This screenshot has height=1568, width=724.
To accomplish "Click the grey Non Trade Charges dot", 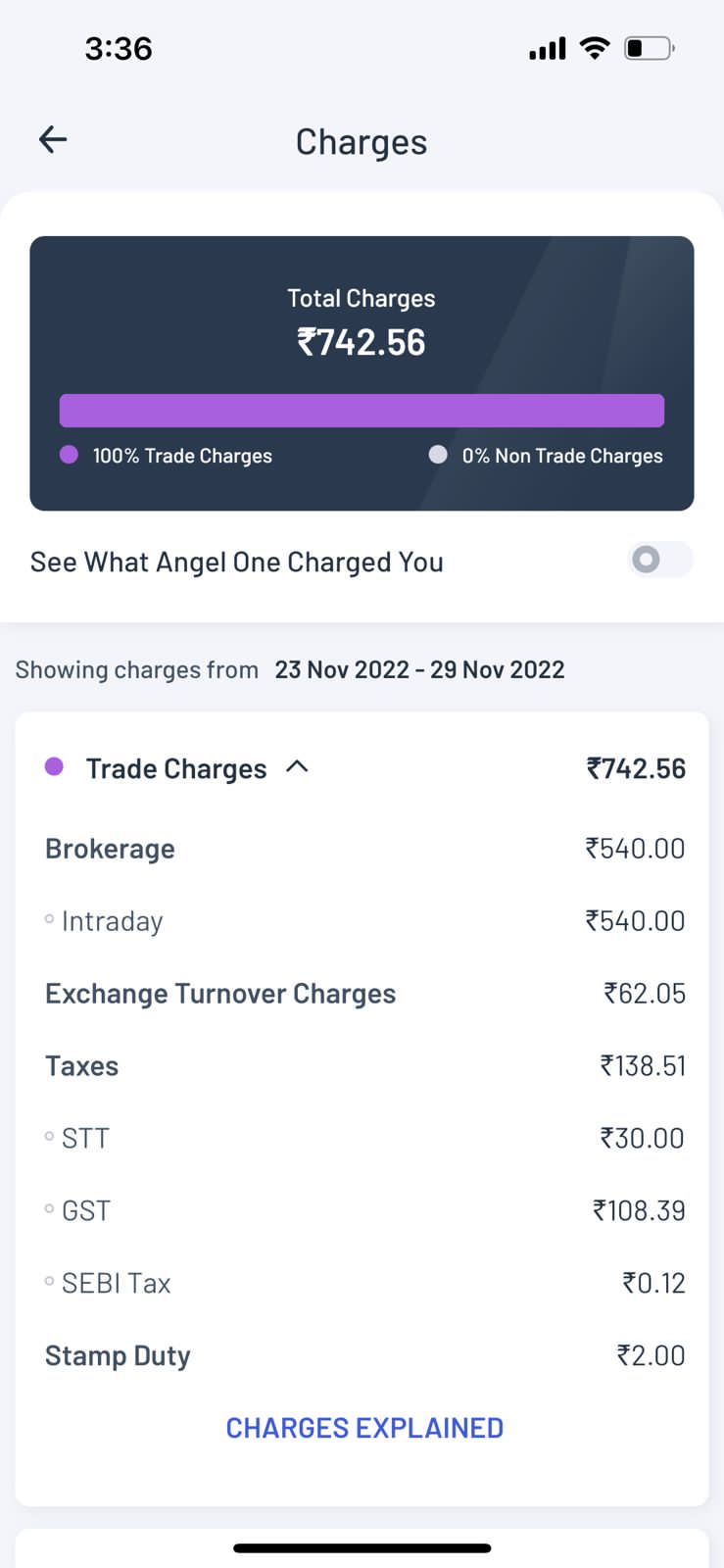I will 438,455.
